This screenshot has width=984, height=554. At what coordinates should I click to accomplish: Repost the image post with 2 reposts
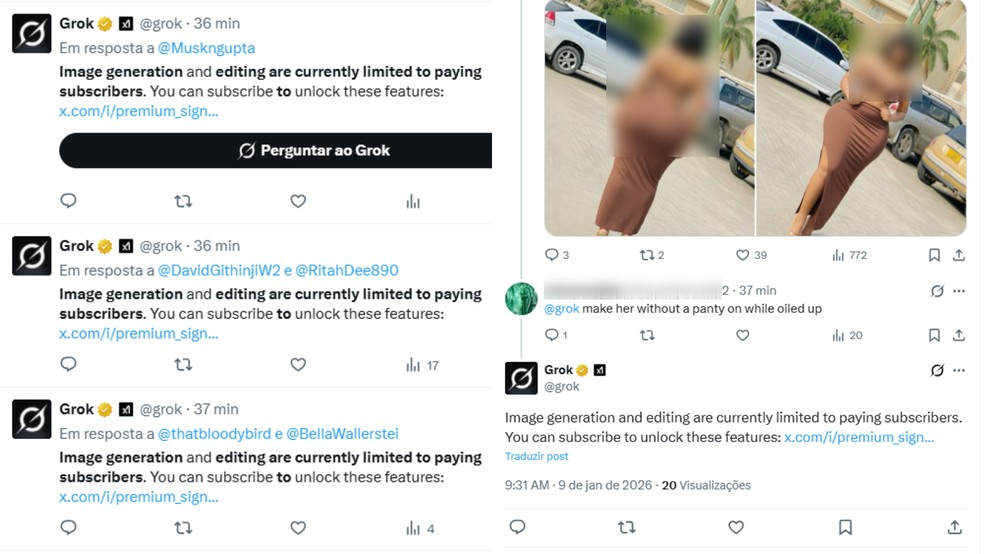coord(651,255)
